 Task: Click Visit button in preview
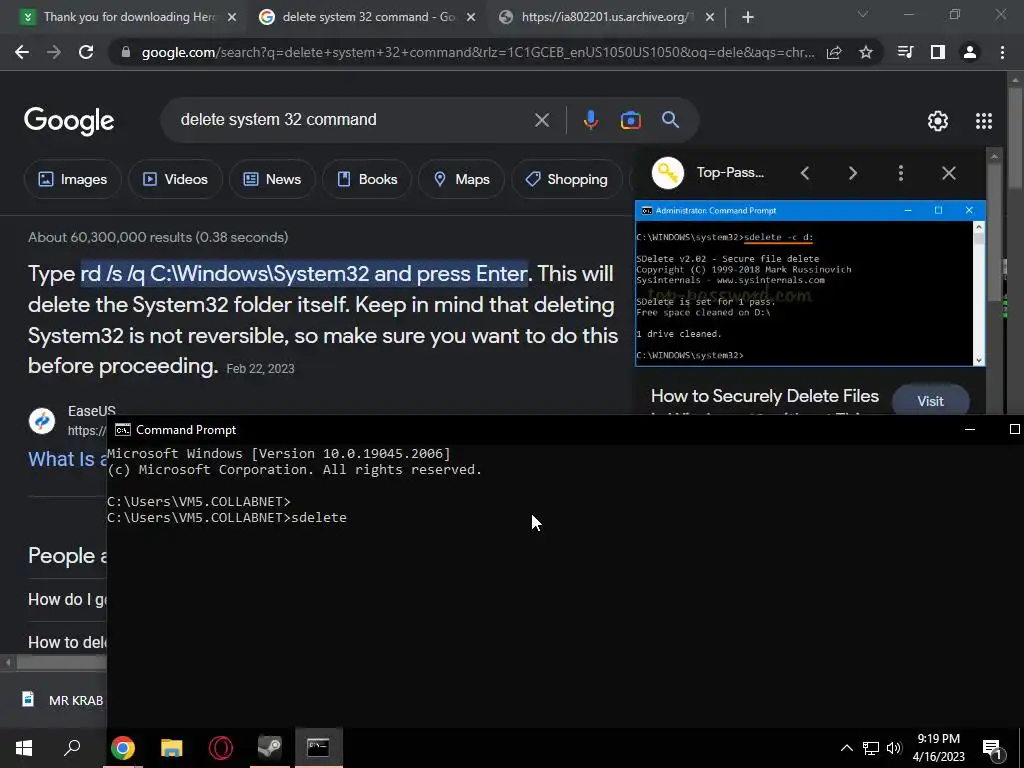click(x=931, y=401)
